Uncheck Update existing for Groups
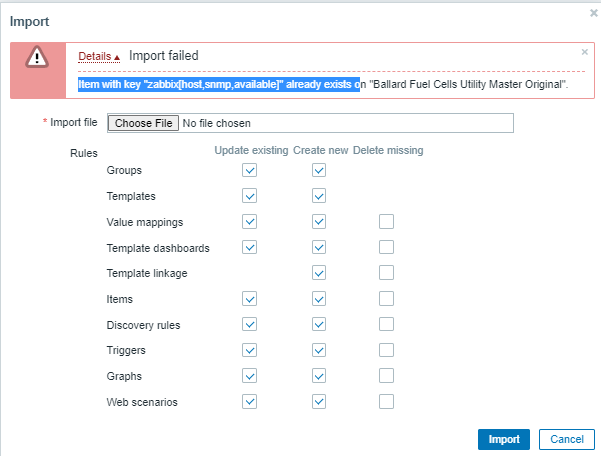Screen dimensions: 601x456 click(250, 170)
